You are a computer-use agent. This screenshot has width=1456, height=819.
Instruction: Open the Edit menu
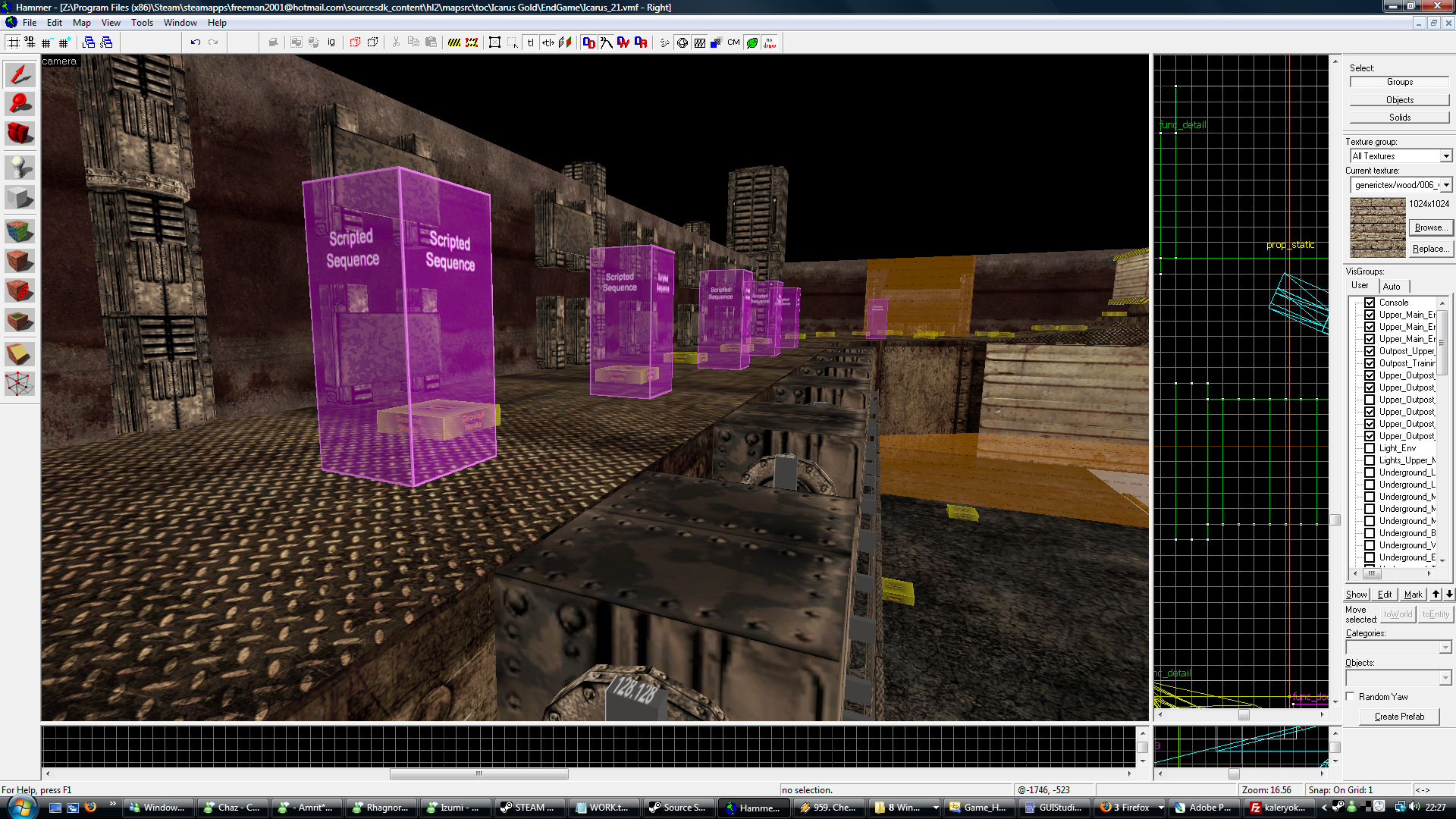coord(55,23)
